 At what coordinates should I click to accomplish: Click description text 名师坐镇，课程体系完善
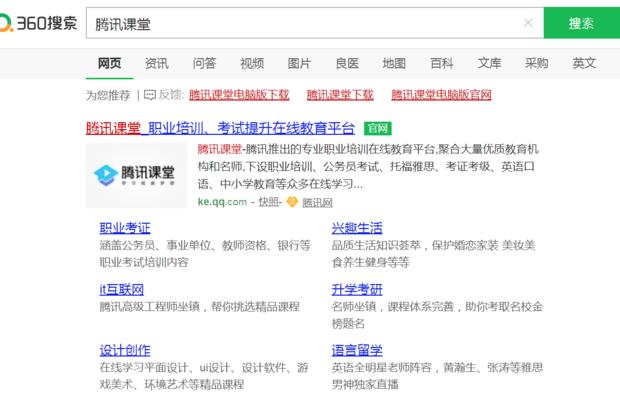[393, 306]
